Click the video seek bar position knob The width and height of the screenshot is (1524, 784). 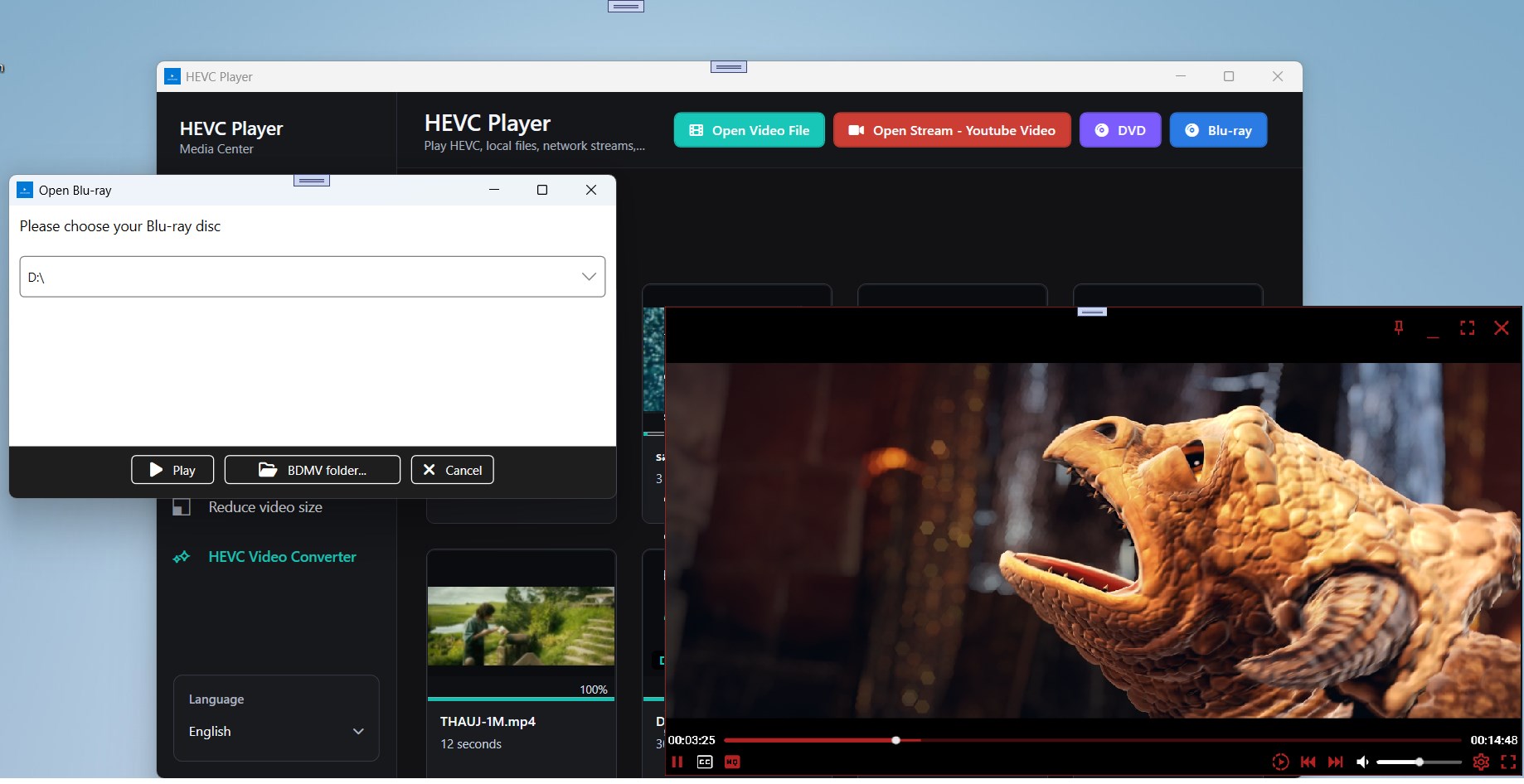(x=895, y=740)
